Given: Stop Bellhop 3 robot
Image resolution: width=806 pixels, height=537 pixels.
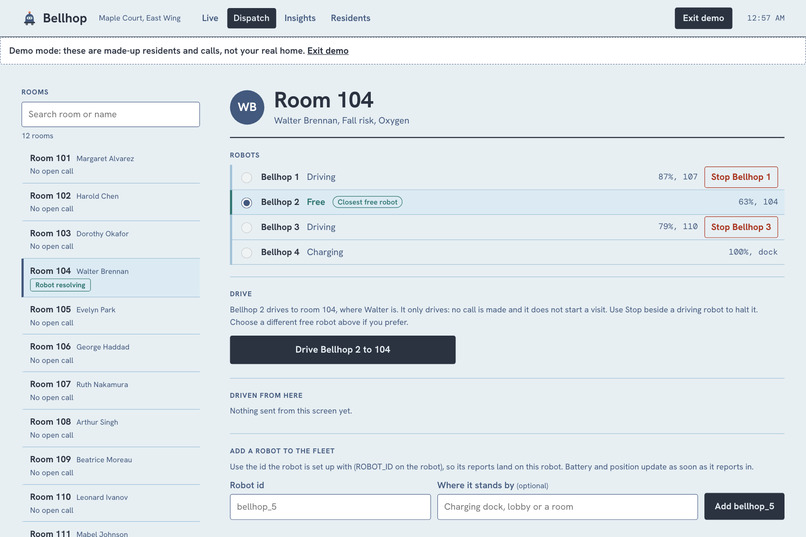Looking at the screenshot, I should coord(741,227).
